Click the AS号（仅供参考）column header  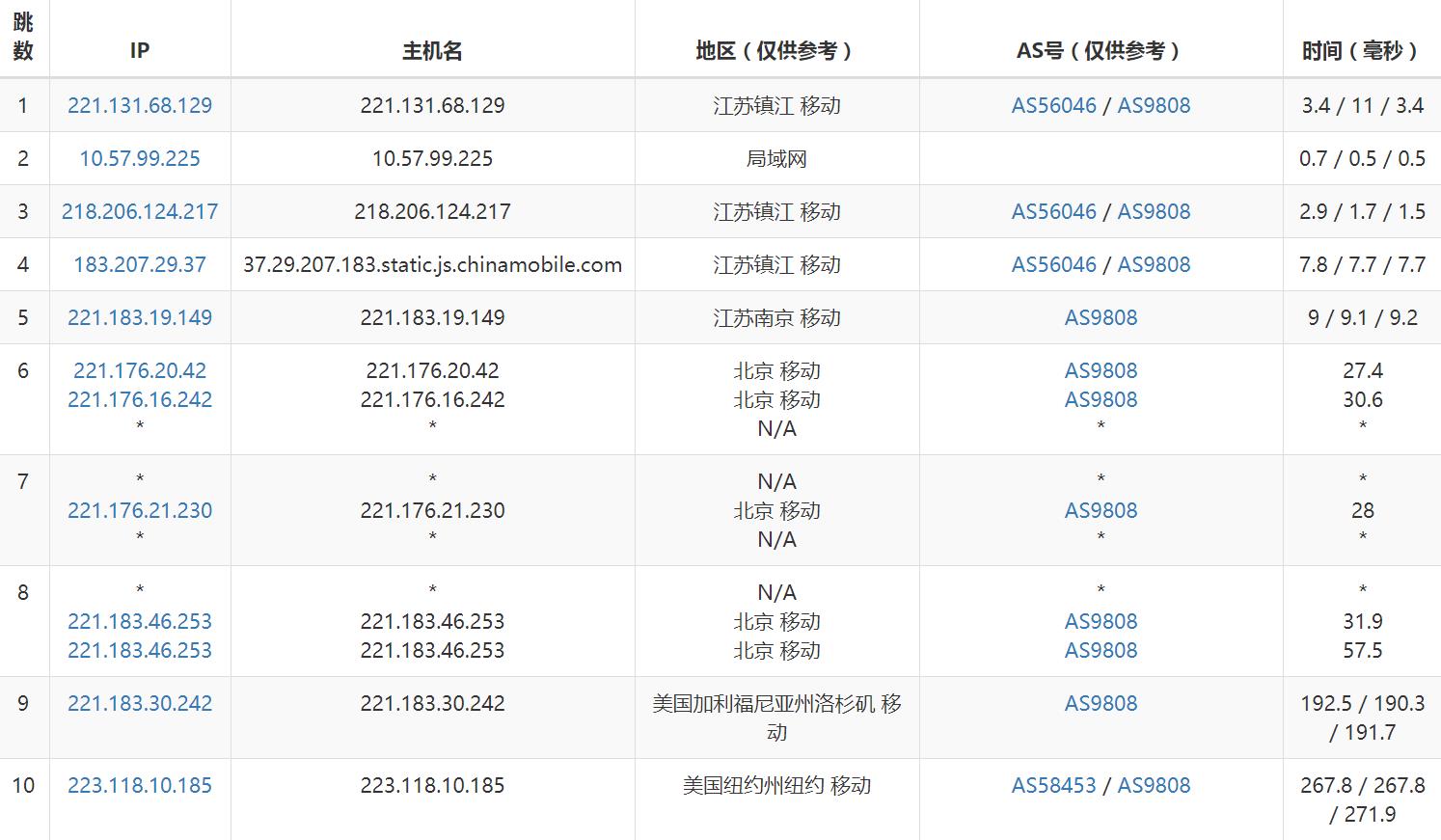tap(1101, 51)
